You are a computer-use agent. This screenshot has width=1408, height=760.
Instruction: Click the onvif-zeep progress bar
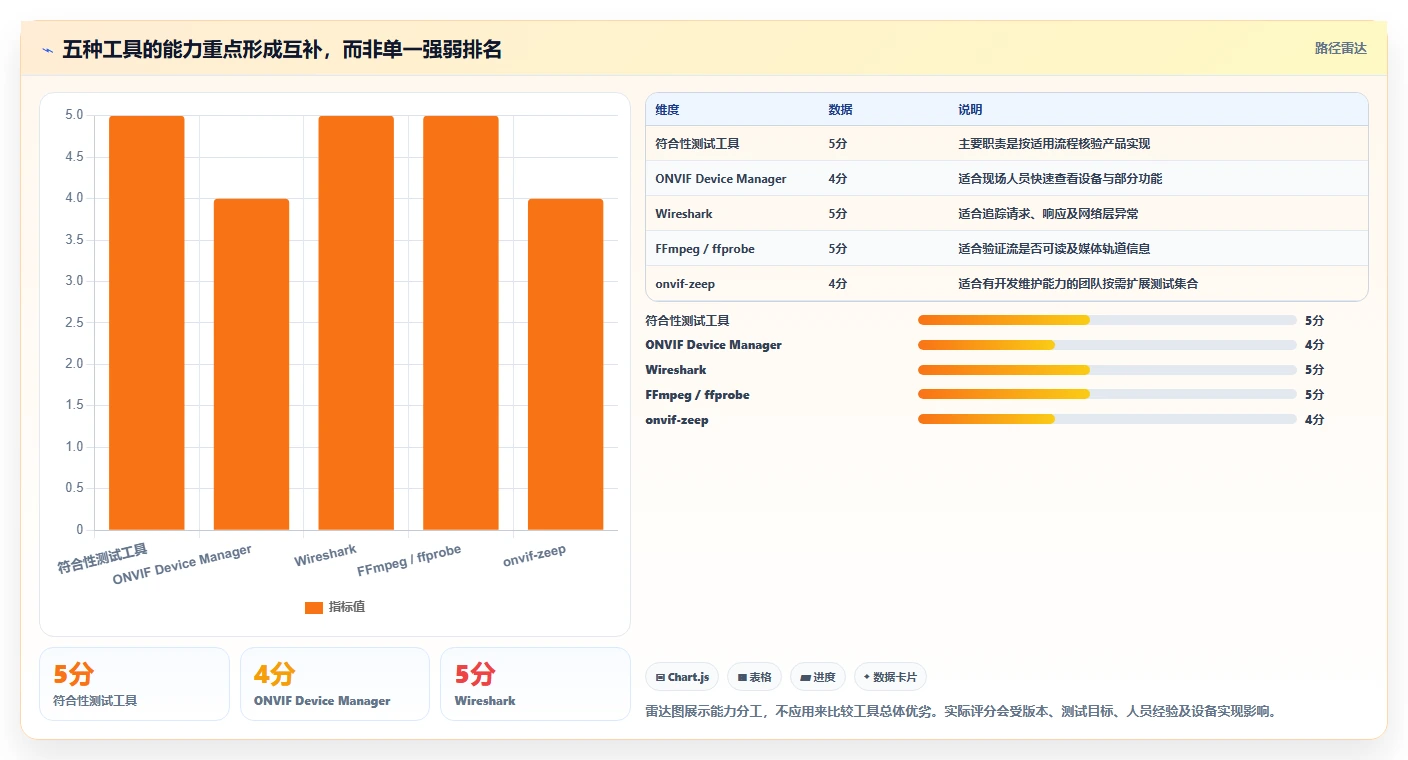click(1107, 420)
